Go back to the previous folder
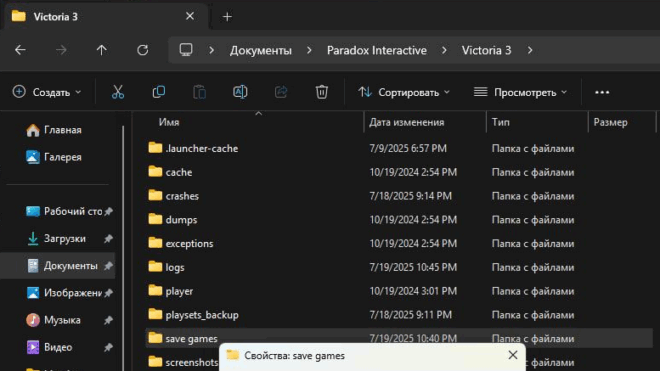The height and width of the screenshot is (371, 660). 20,50
